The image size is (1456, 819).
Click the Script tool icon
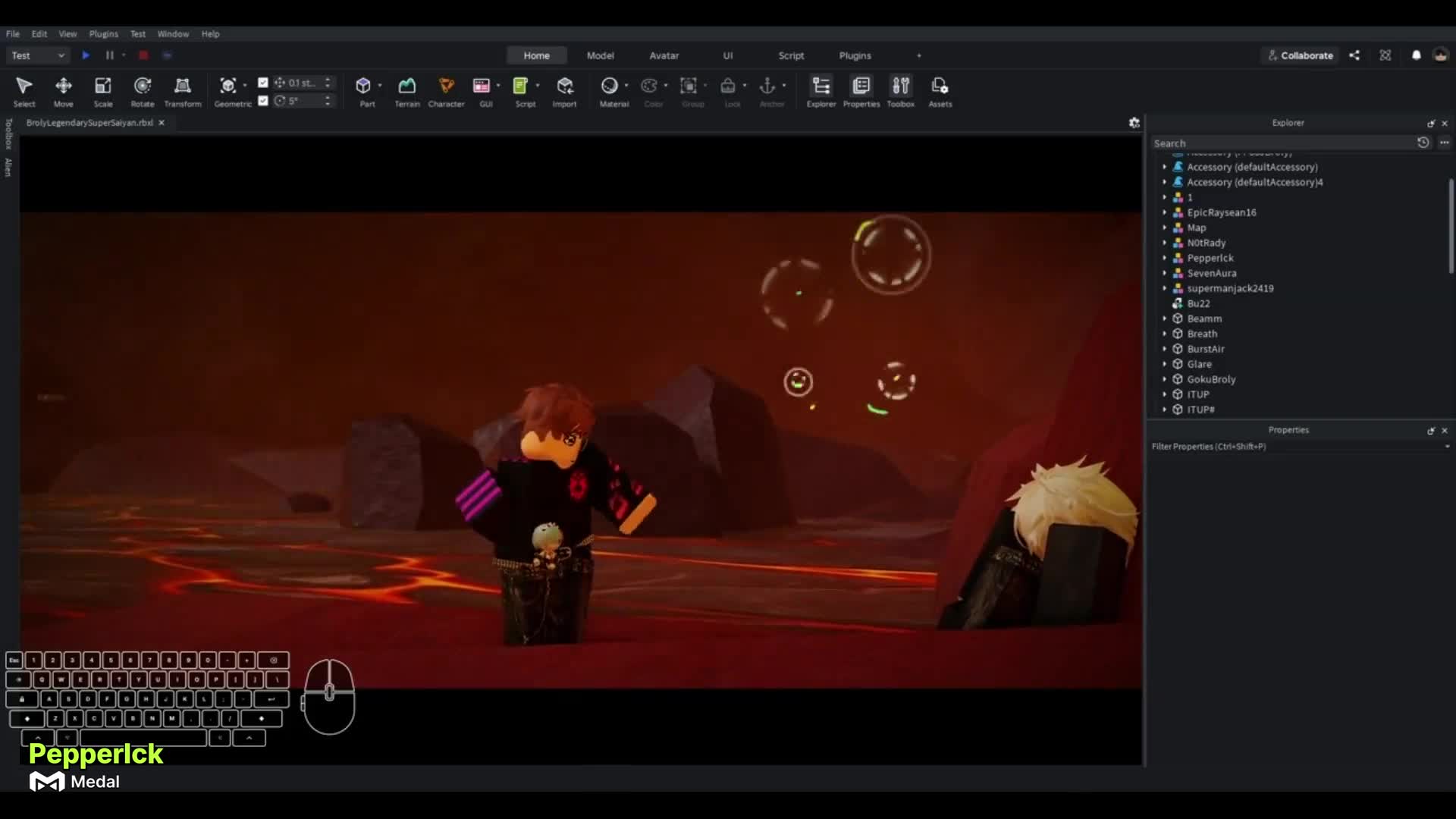pyautogui.click(x=521, y=86)
